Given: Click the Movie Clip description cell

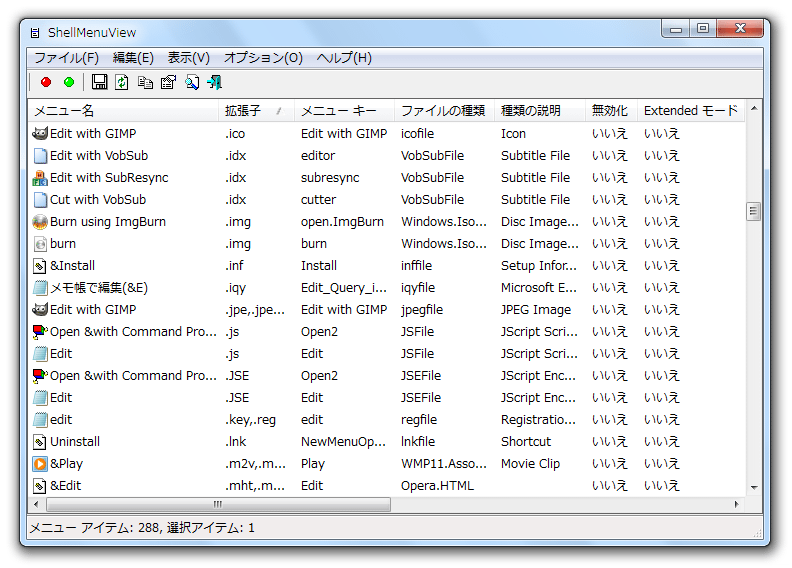Looking at the screenshot, I should [x=530, y=463].
